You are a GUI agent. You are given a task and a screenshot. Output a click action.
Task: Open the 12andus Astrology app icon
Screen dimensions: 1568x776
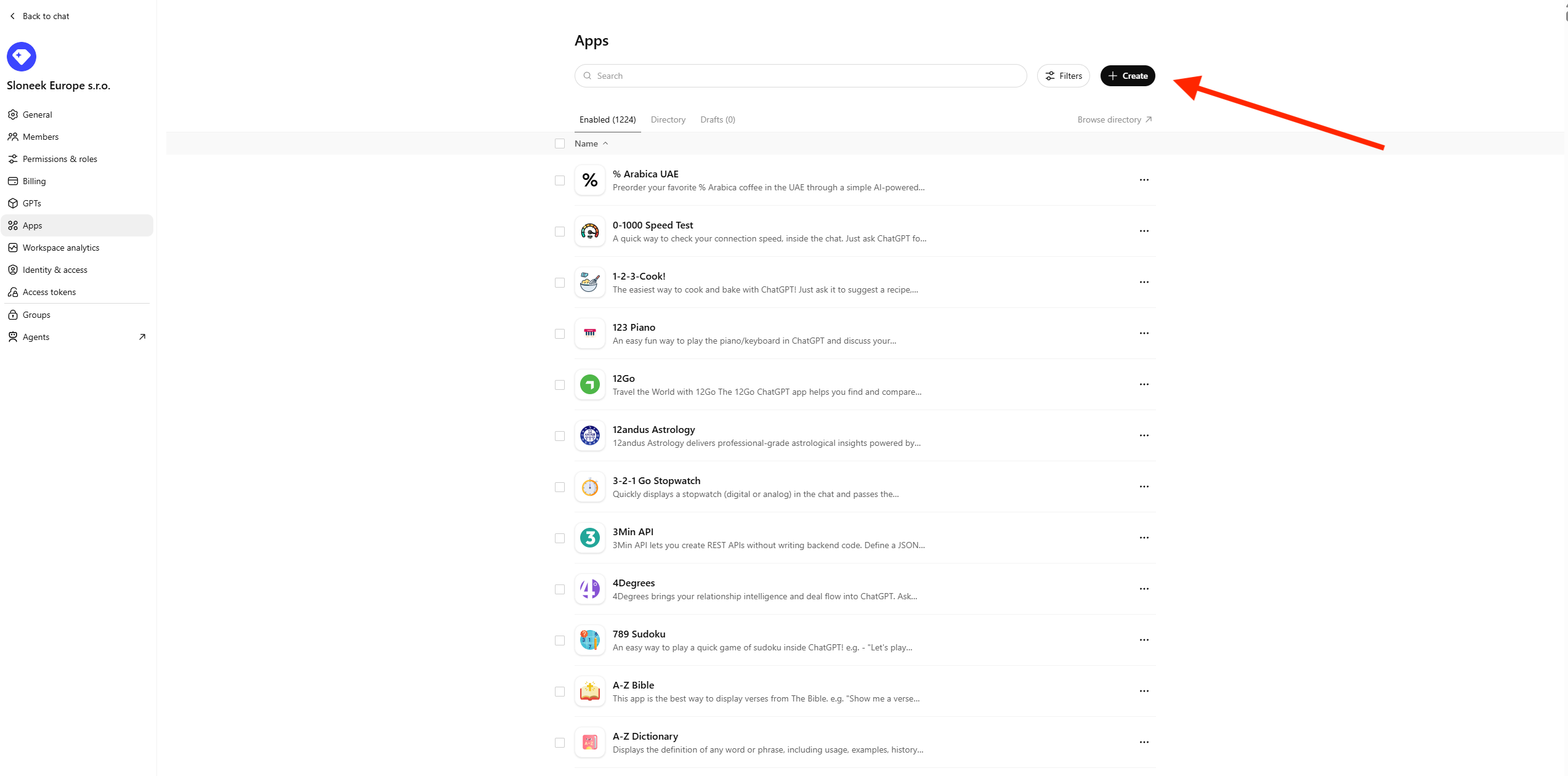[590, 436]
